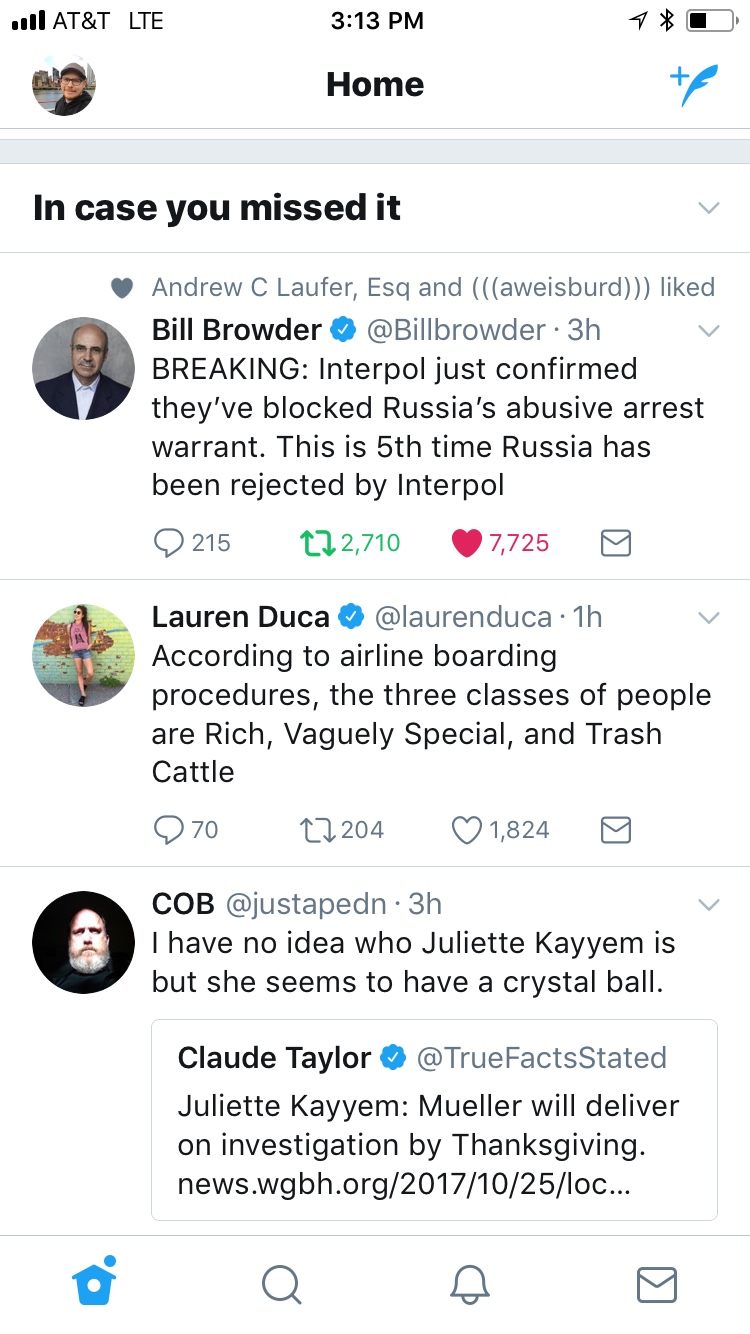750x1334 pixels.
Task: Open the @laurenduca profile handle
Action: click(462, 617)
